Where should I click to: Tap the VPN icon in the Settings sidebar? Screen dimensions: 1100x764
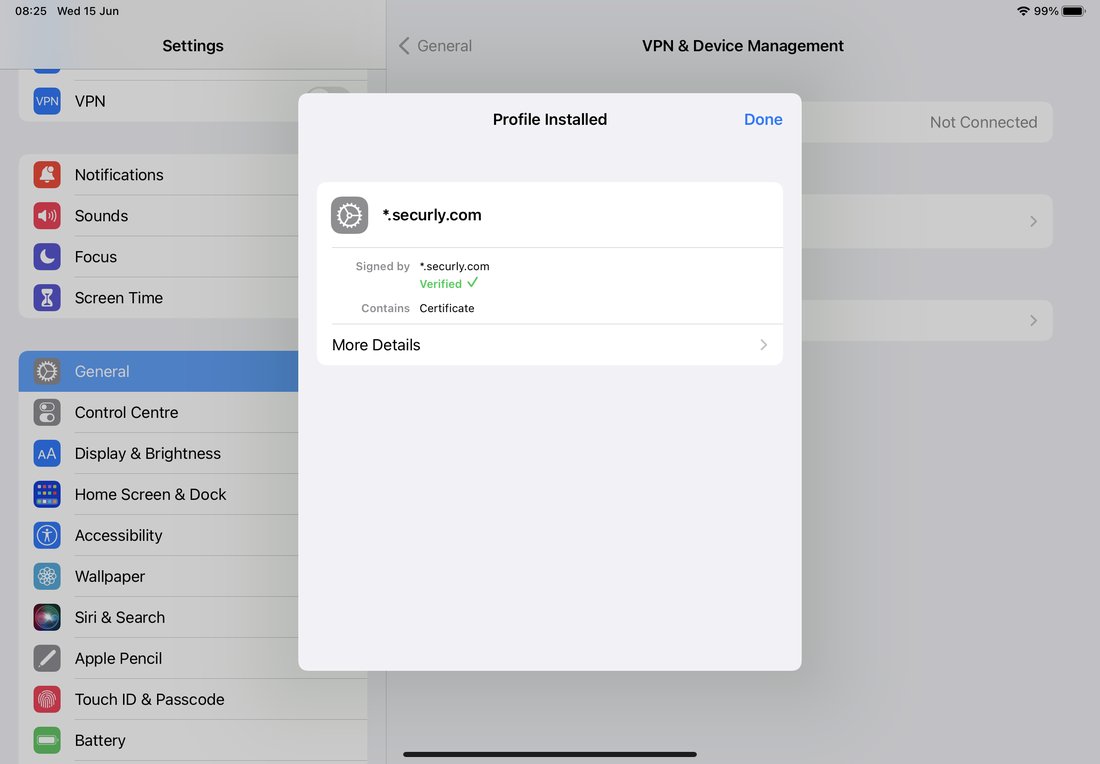(x=47, y=101)
